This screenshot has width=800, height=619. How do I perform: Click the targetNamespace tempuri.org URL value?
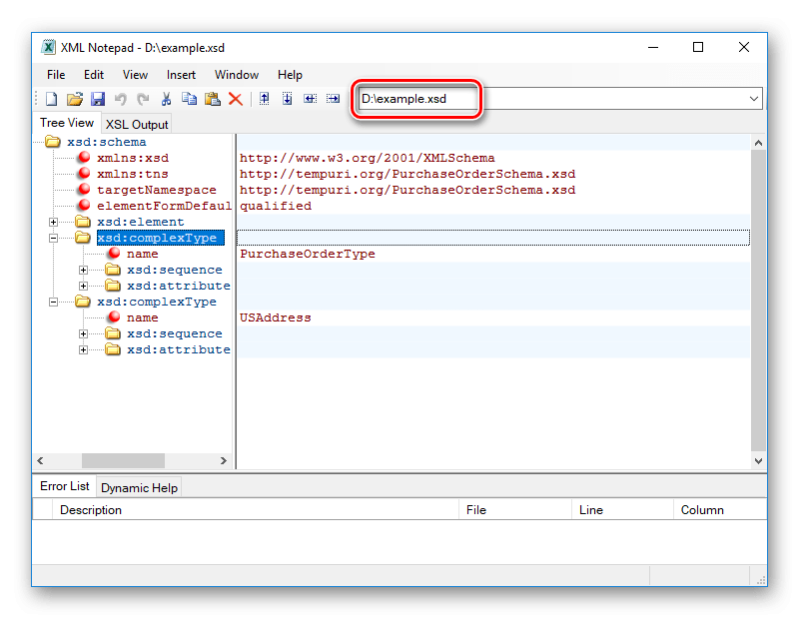pyautogui.click(x=408, y=190)
